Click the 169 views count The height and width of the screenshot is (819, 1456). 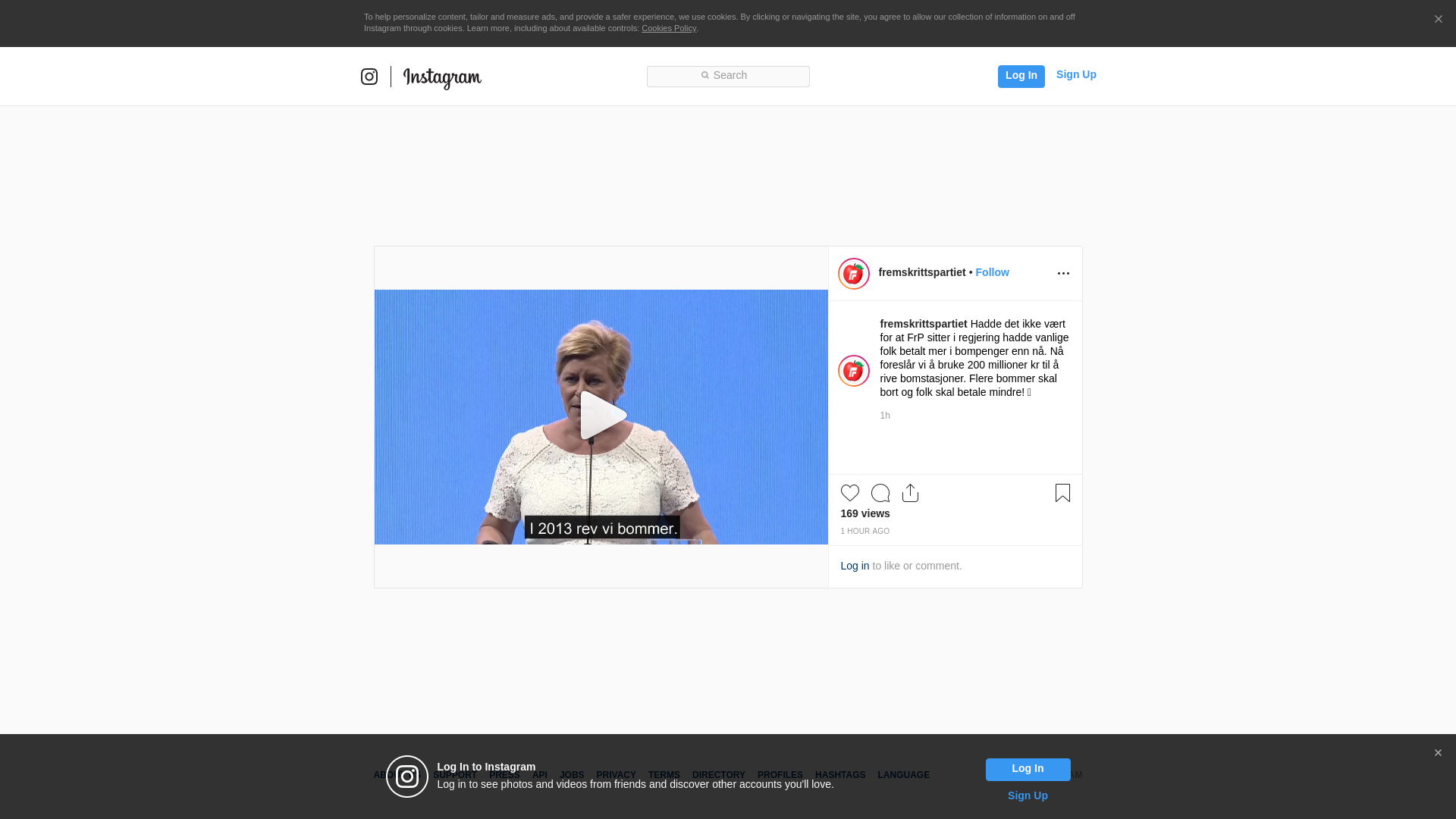tap(865, 513)
